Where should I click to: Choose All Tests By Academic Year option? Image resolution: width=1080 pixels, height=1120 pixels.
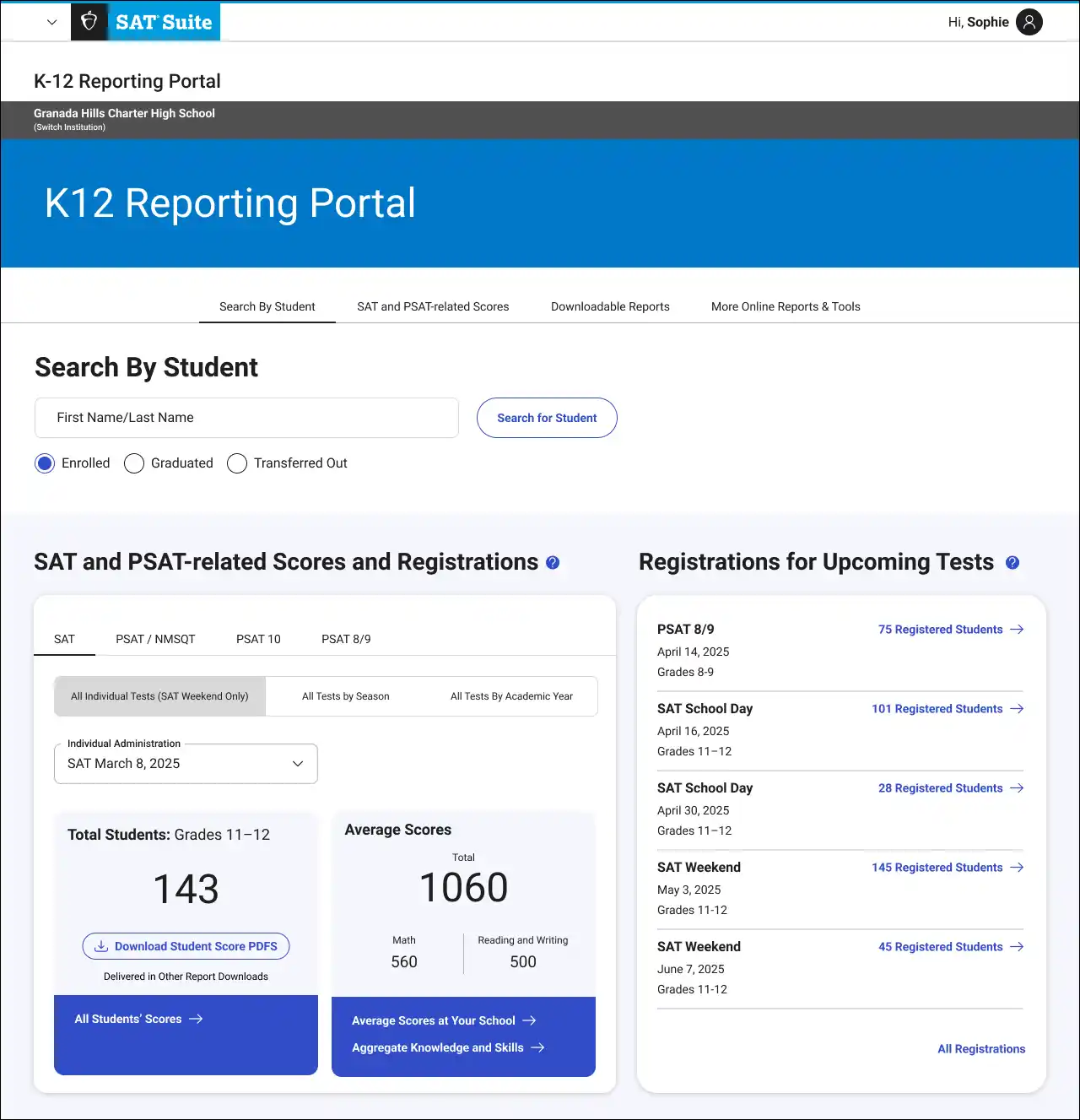pos(511,696)
